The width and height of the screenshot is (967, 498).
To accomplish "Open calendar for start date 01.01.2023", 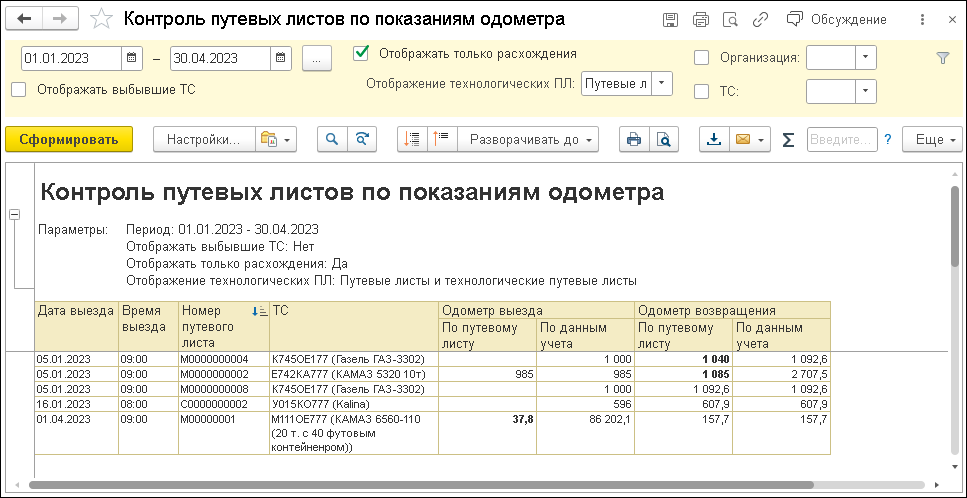I will (x=131, y=59).
